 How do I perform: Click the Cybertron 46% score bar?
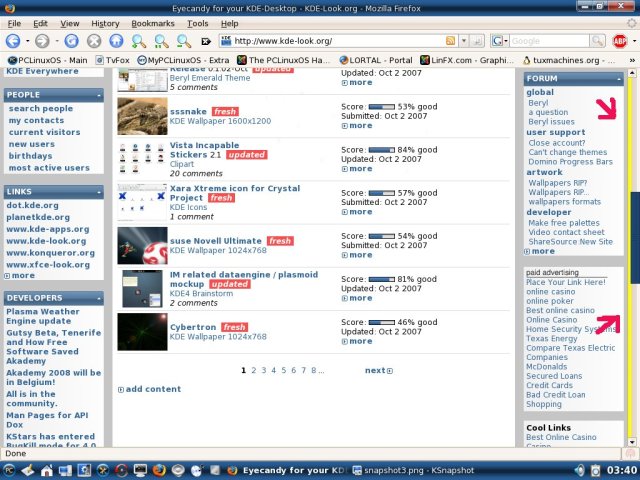[382, 322]
